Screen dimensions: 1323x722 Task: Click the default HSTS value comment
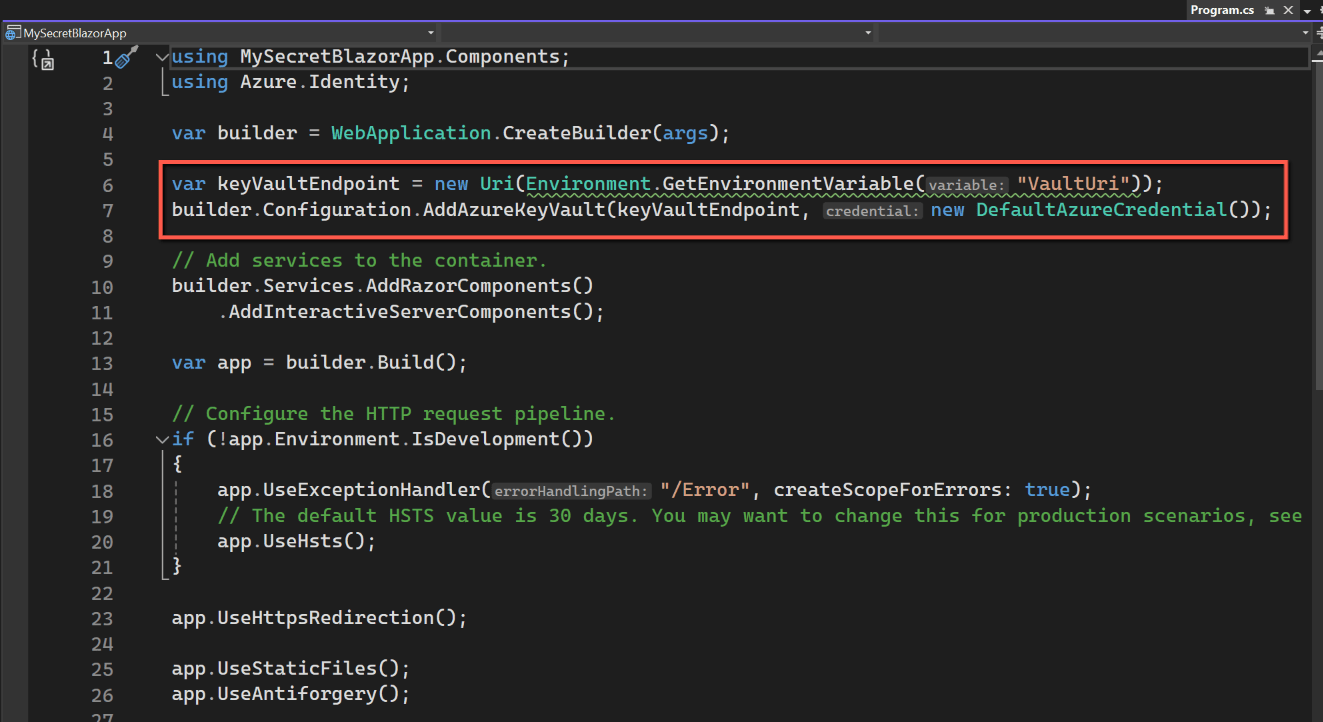tap(760, 516)
